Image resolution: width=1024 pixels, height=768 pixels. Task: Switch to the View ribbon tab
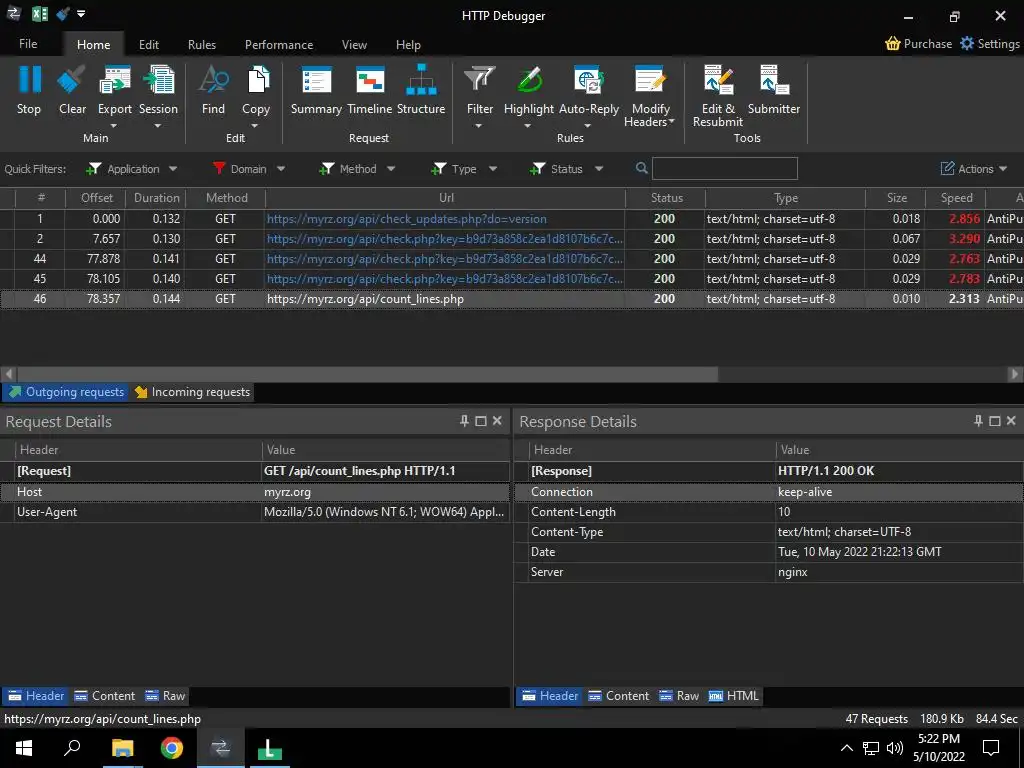354,44
